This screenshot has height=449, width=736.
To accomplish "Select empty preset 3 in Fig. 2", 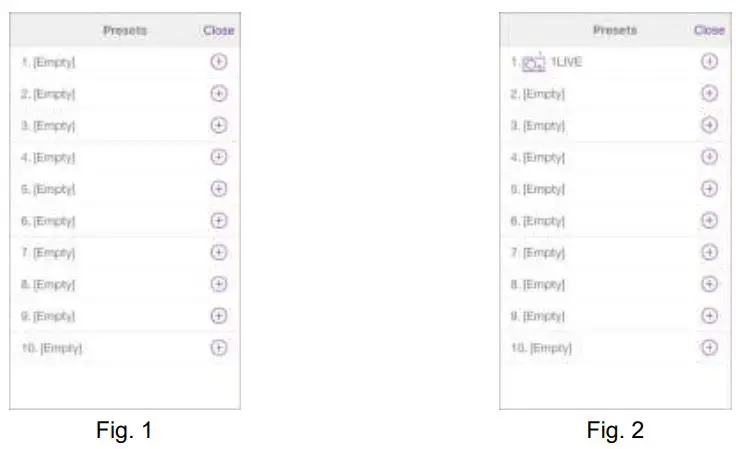I will (538, 126).
